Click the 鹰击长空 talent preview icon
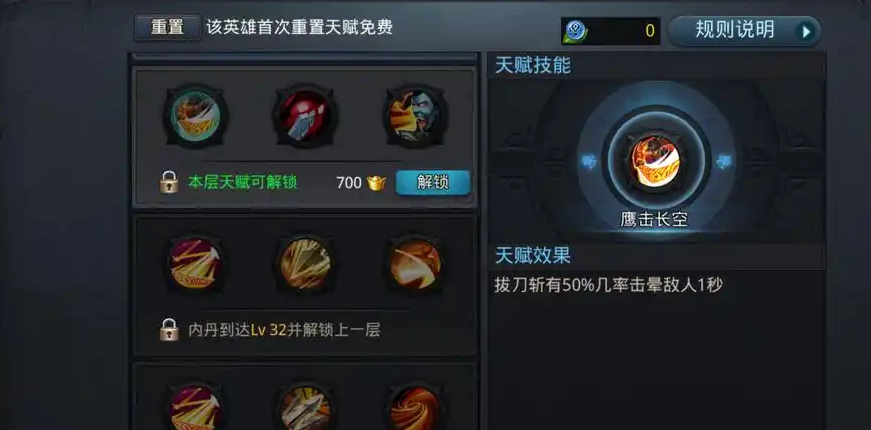Viewport: 871px width, 430px height. (x=655, y=161)
